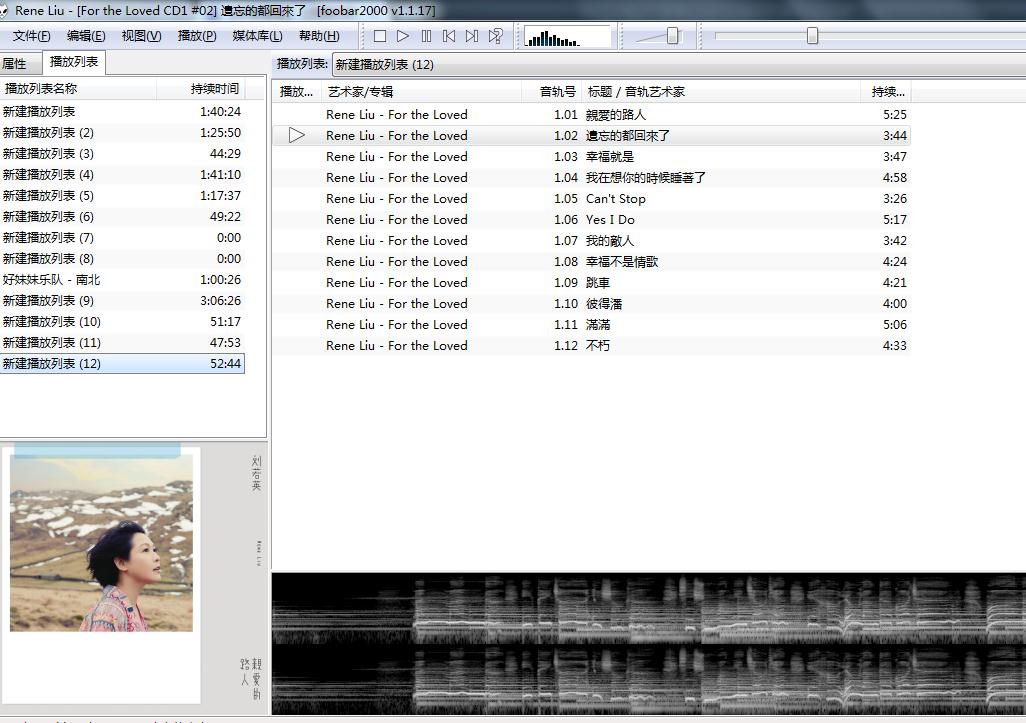Viewport: 1026px width, 723px height.
Task: Click the 音轨号 column header
Action: pos(552,92)
